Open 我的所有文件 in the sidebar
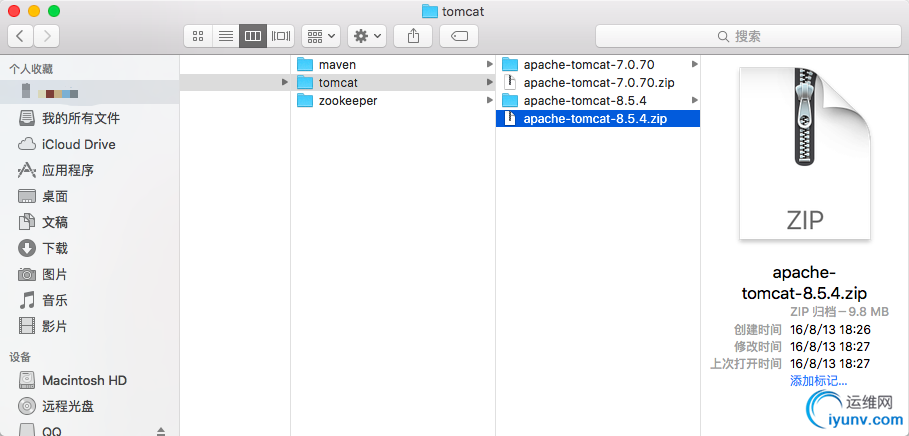909x436 pixels. coord(90,118)
